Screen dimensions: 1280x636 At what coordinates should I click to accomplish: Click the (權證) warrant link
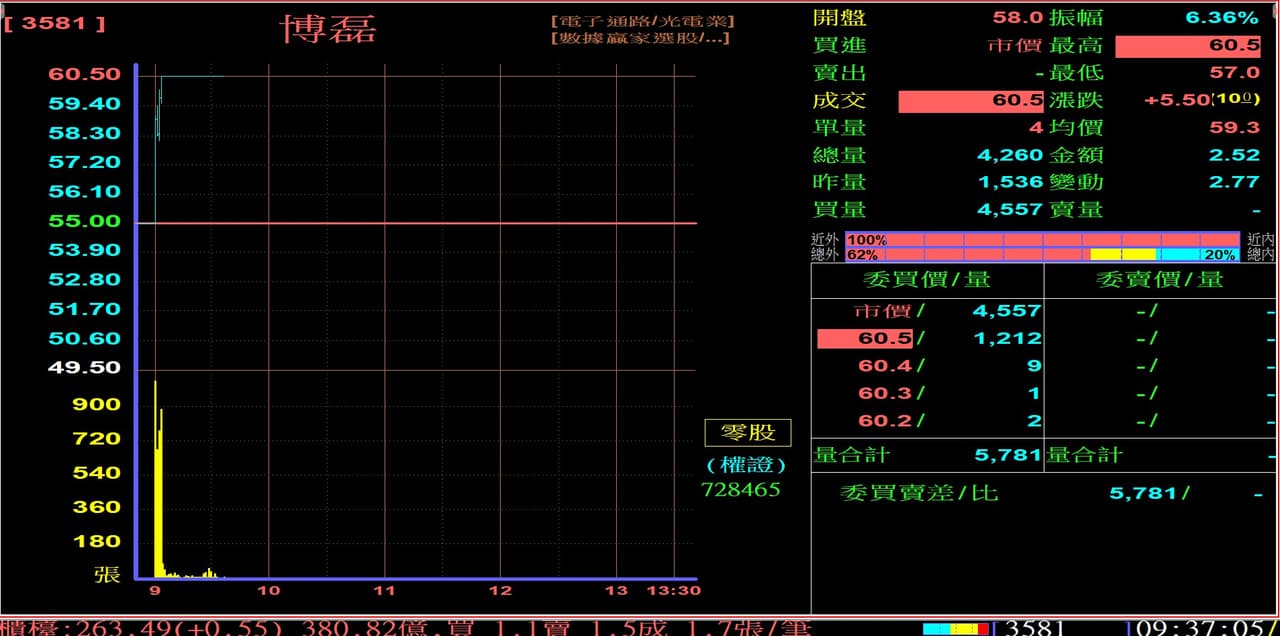point(746,465)
